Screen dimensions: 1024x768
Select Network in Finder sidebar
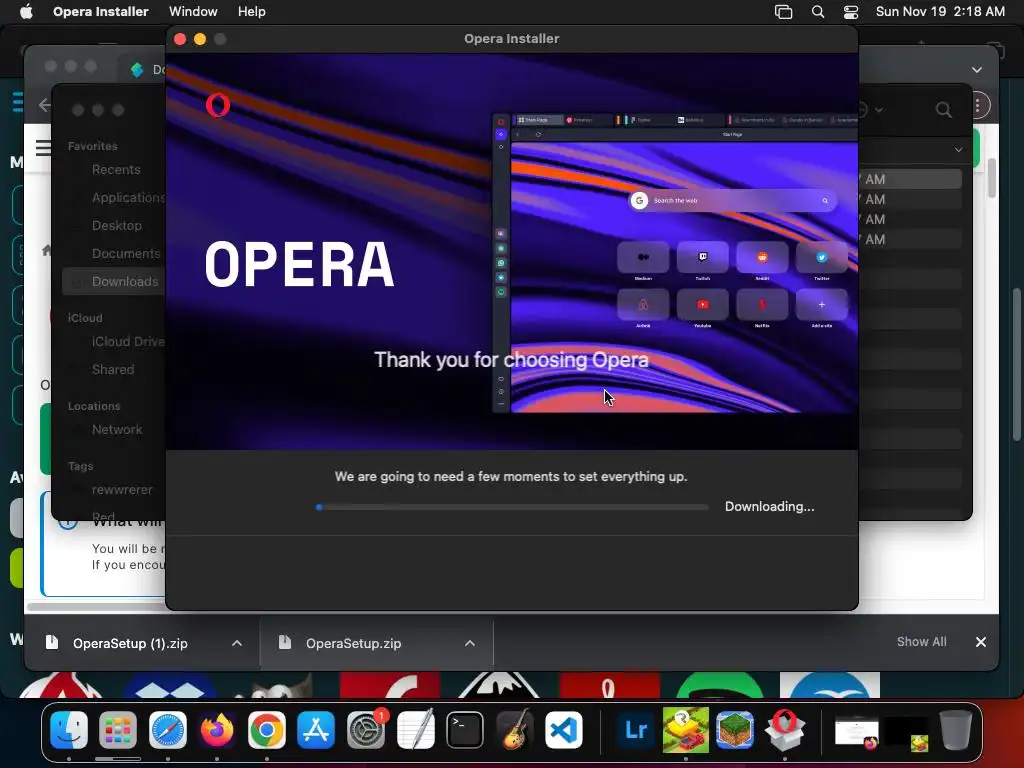[x=116, y=430]
